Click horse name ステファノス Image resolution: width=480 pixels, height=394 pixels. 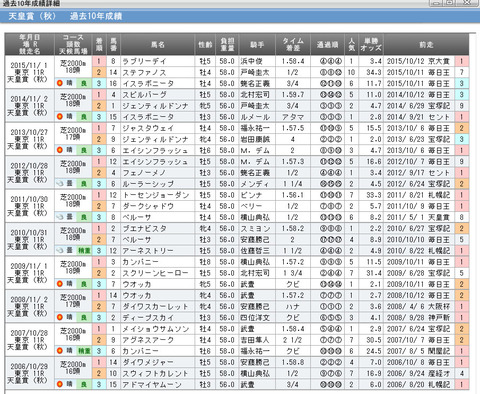144,72
